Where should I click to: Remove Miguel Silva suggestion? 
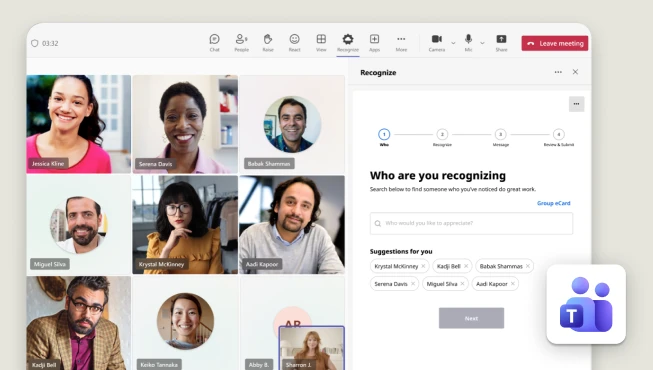462,284
